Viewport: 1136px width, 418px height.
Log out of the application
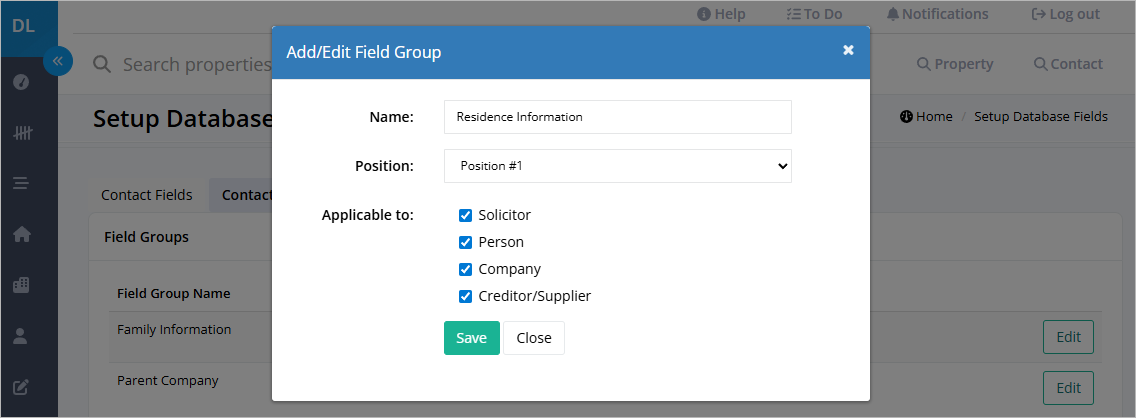[x=1065, y=14]
